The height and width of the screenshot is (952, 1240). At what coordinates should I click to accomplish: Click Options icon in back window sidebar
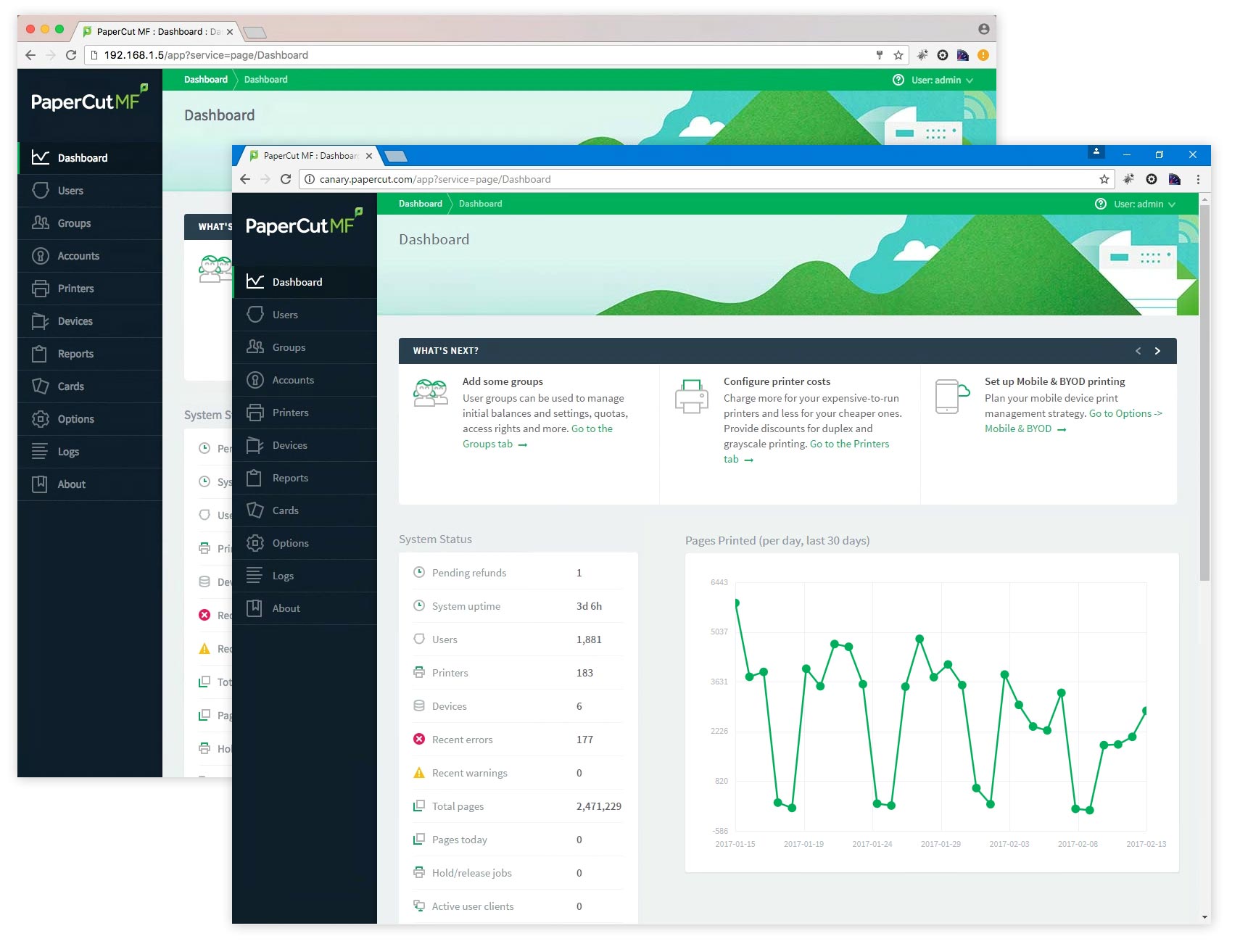[41, 419]
